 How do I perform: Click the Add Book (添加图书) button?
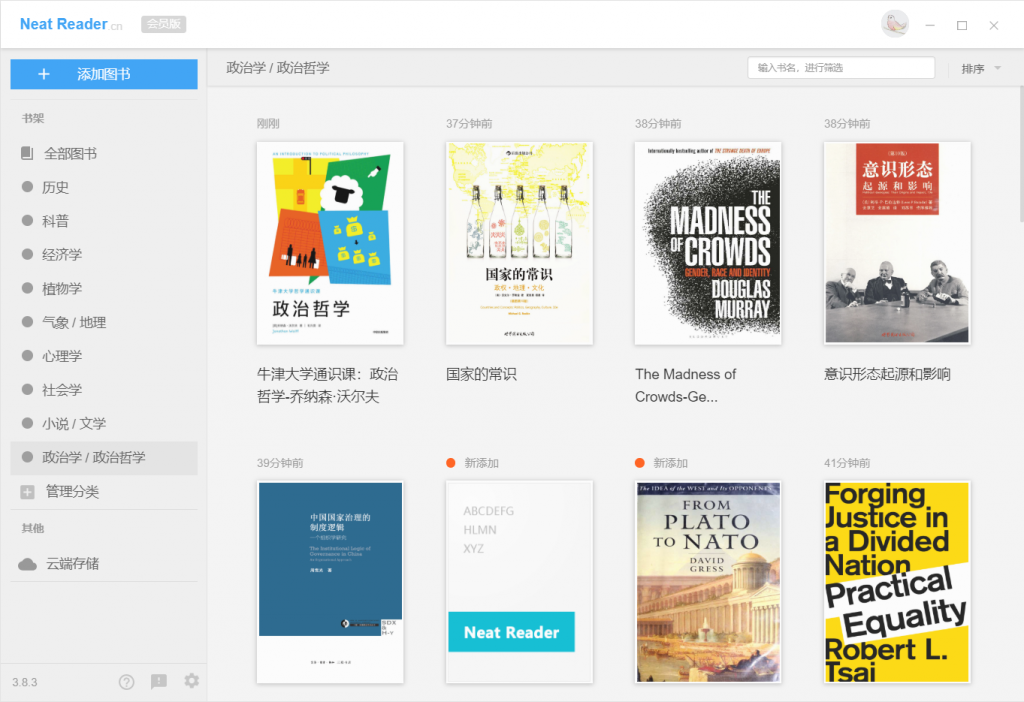click(x=104, y=74)
